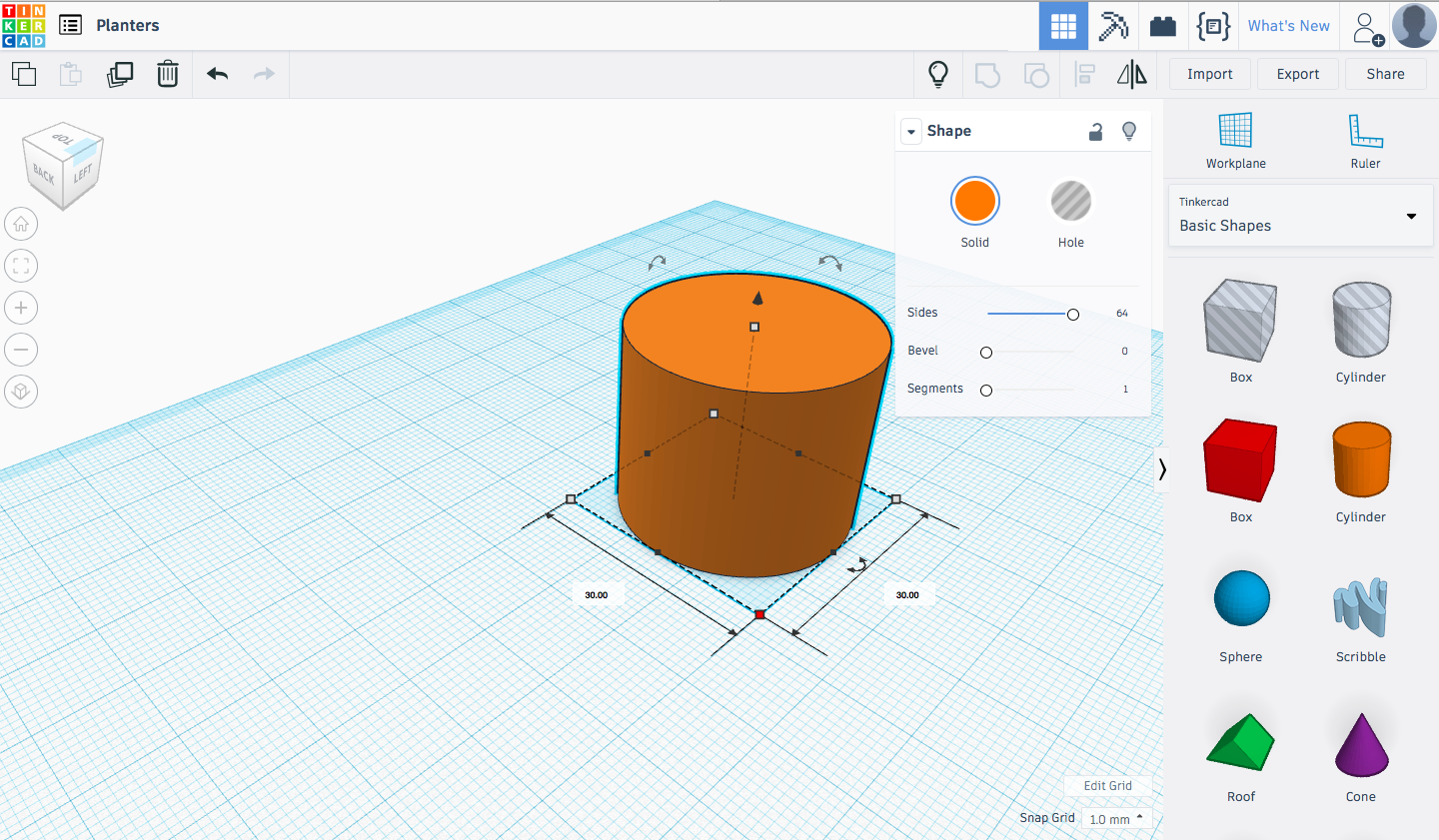The image size is (1439, 840).
Task: Hide selected shape via Shape panel lightbulb
Action: click(1129, 131)
